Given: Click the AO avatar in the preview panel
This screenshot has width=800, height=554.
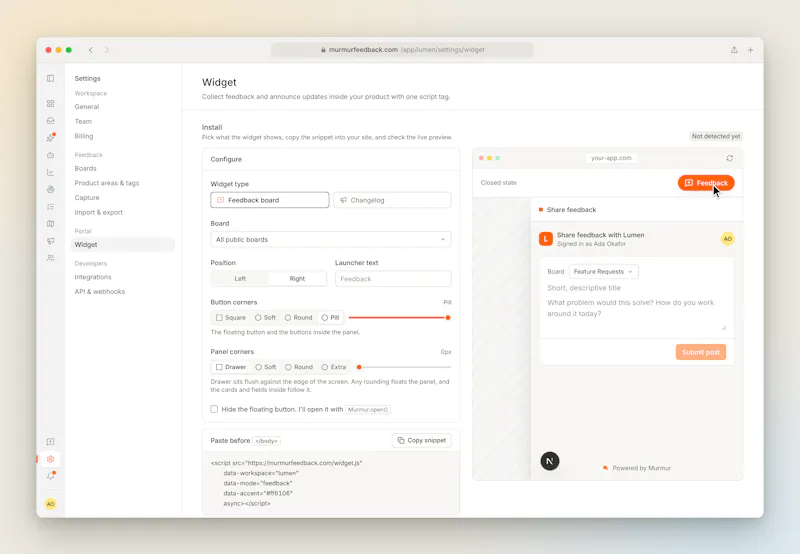Looking at the screenshot, I should [728, 239].
